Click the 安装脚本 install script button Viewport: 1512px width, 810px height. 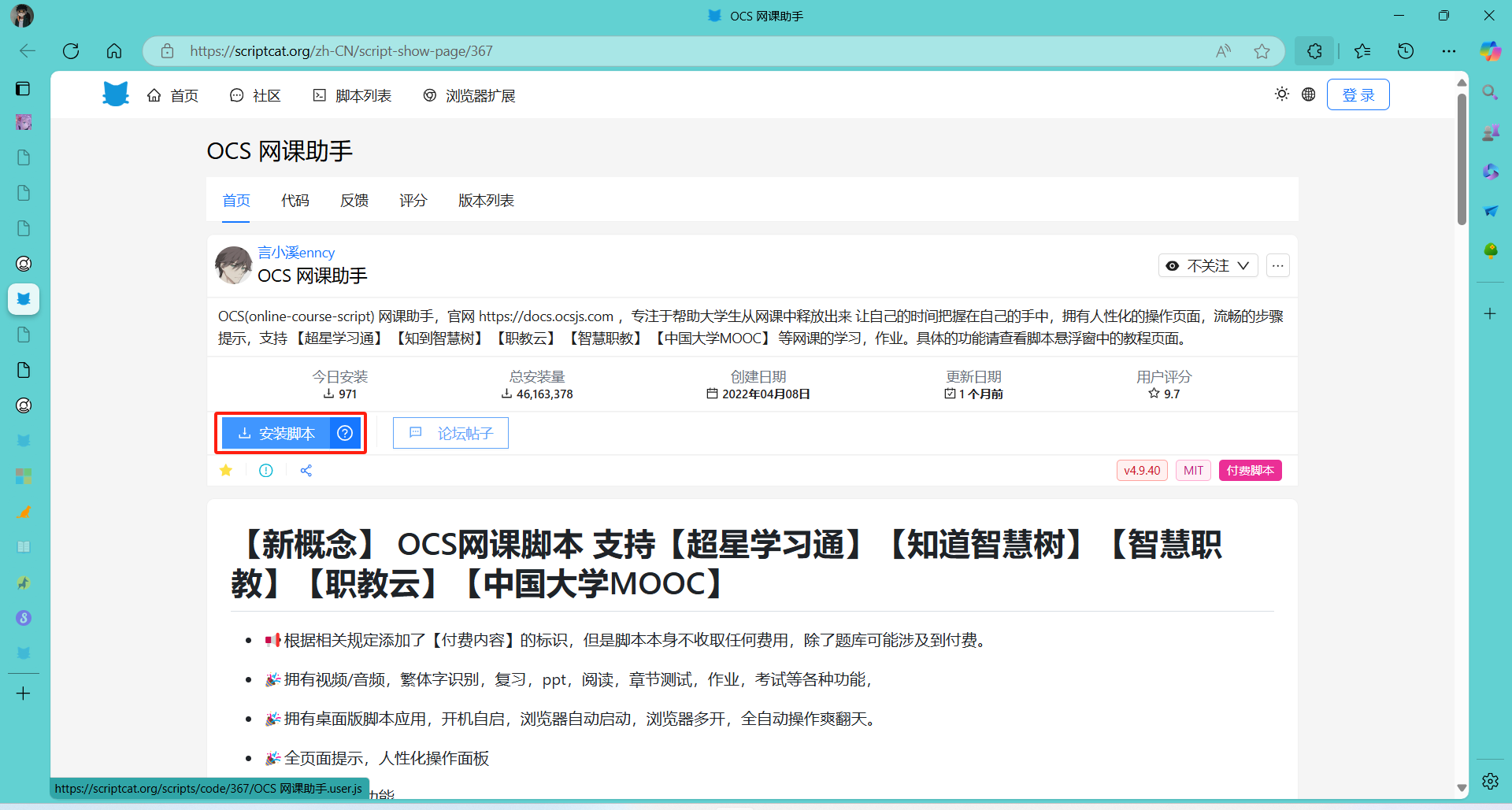276,433
